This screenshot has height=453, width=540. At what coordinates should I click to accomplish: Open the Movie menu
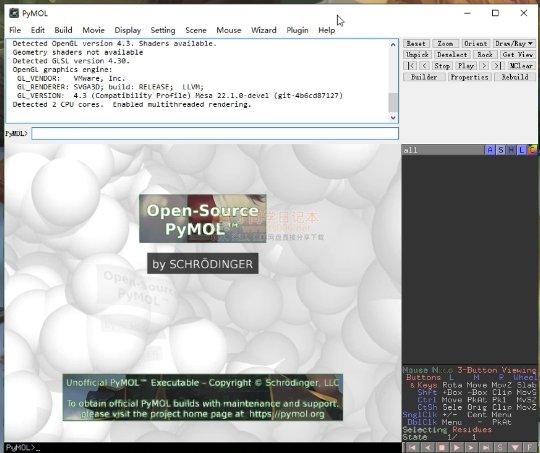coord(93,30)
